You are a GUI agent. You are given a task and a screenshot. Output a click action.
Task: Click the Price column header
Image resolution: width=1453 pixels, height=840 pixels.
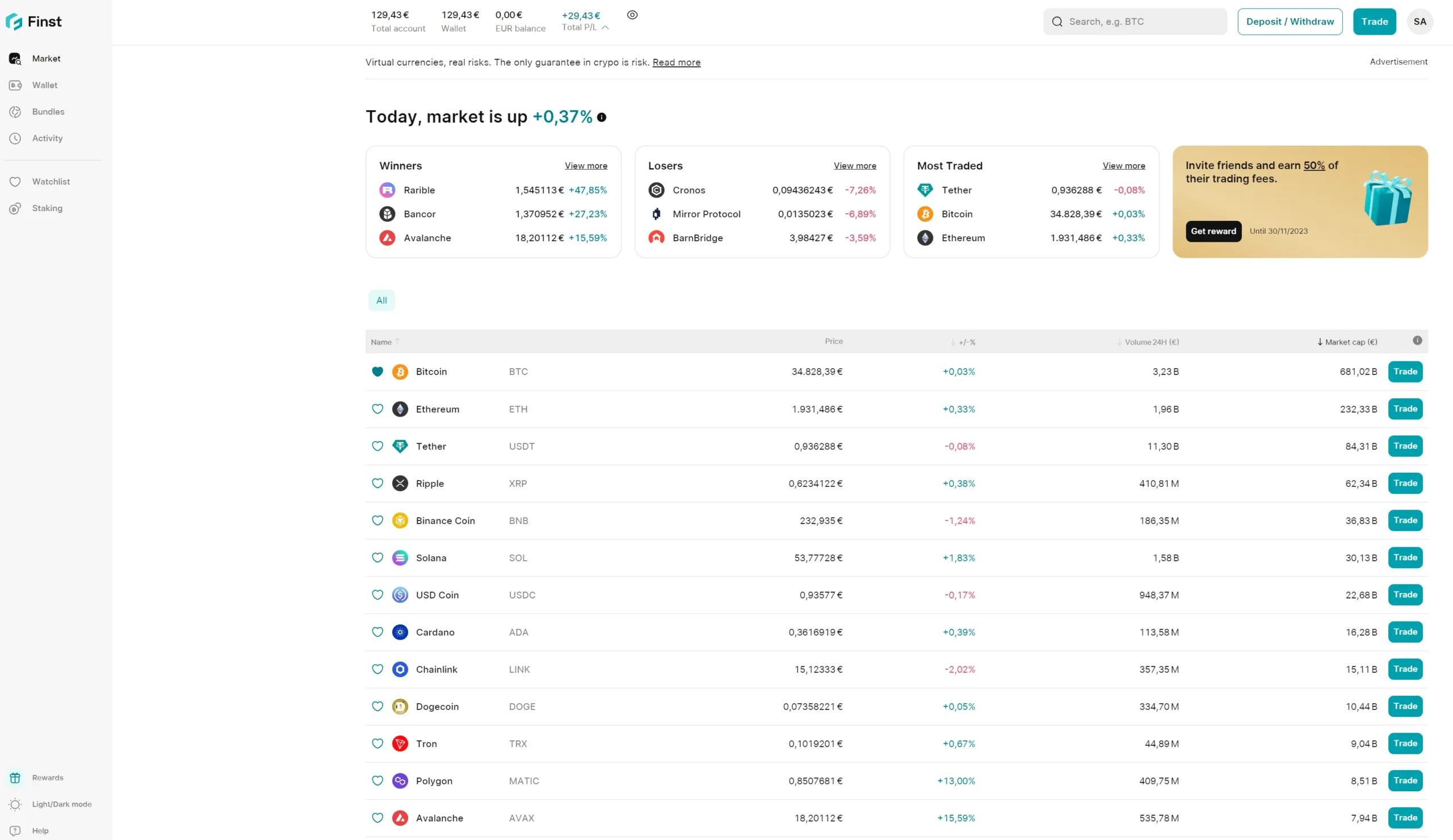(834, 341)
